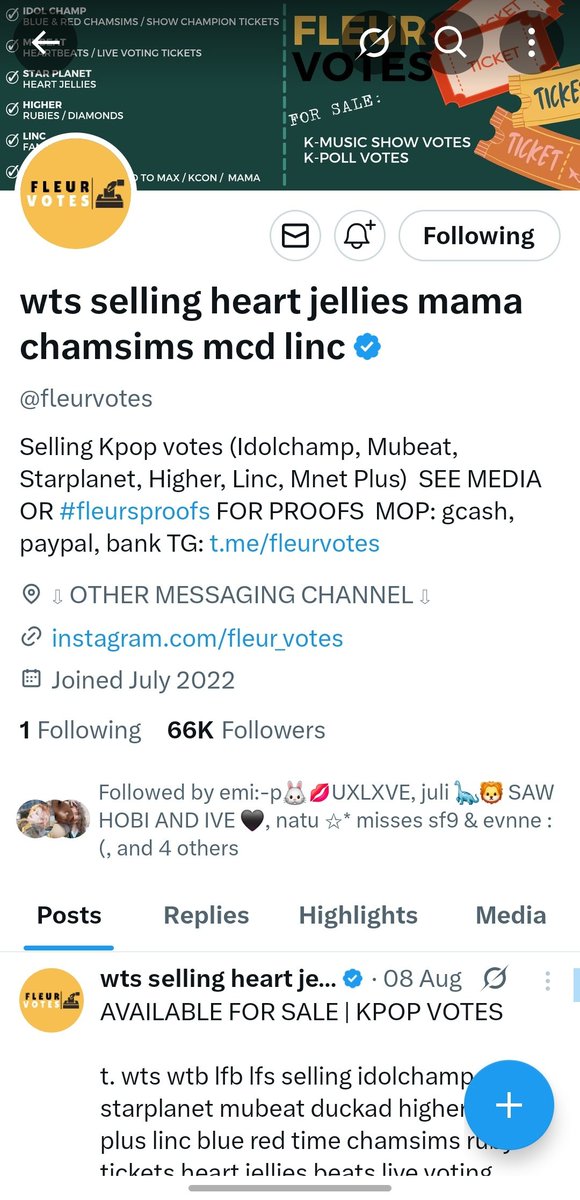Toggle the Following button

click(x=479, y=236)
